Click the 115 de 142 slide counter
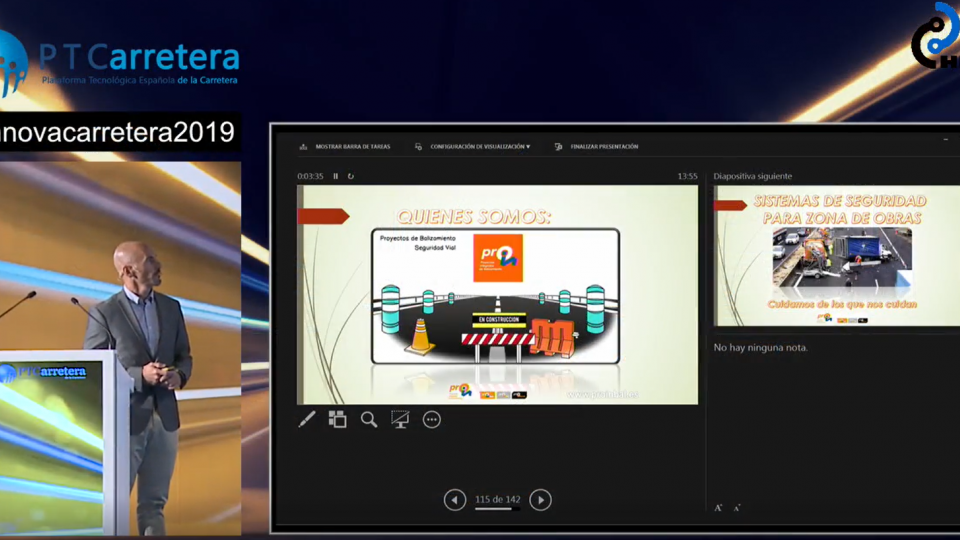Screen dimensions: 960x540 [x=498, y=500]
